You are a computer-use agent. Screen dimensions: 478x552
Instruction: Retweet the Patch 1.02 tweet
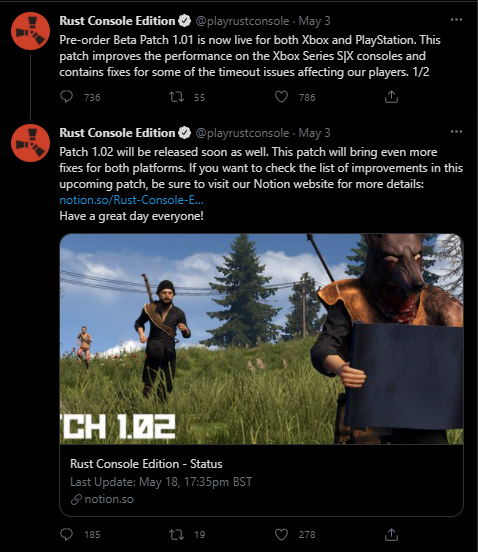pyautogui.click(x=176, y=534)
